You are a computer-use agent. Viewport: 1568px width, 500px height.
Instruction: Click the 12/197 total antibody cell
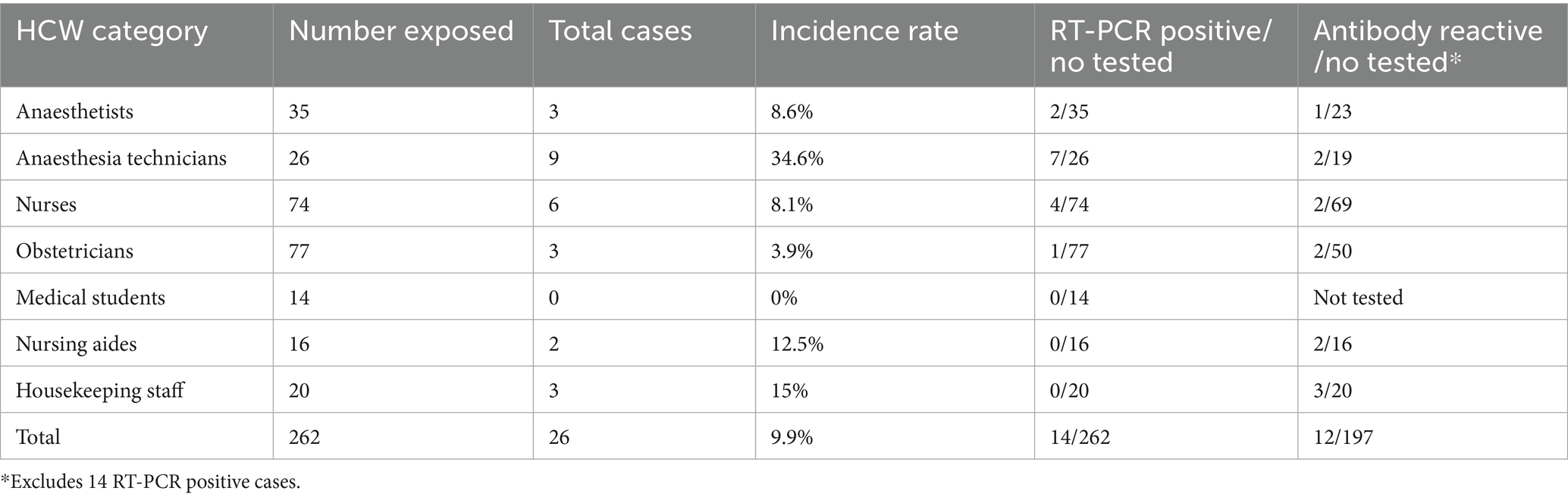tap(1343, 437)
